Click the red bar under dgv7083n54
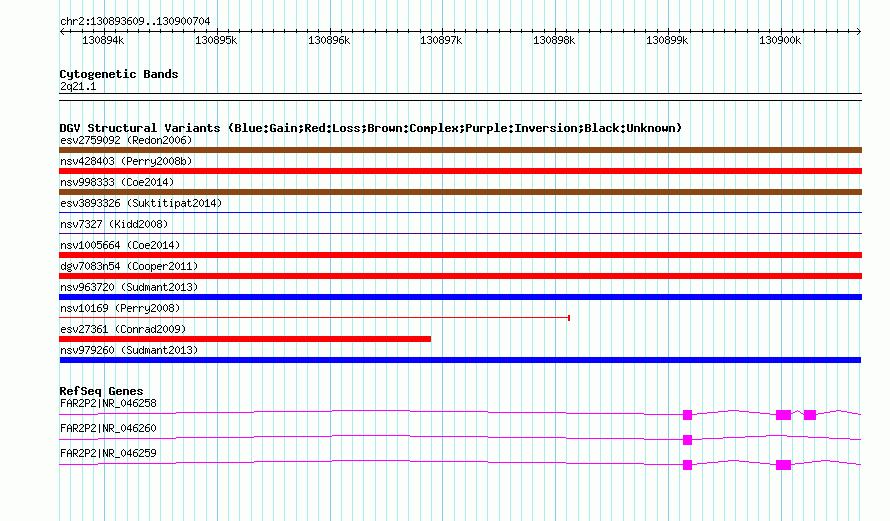890x521 pixels. click(x=460, y=276)
